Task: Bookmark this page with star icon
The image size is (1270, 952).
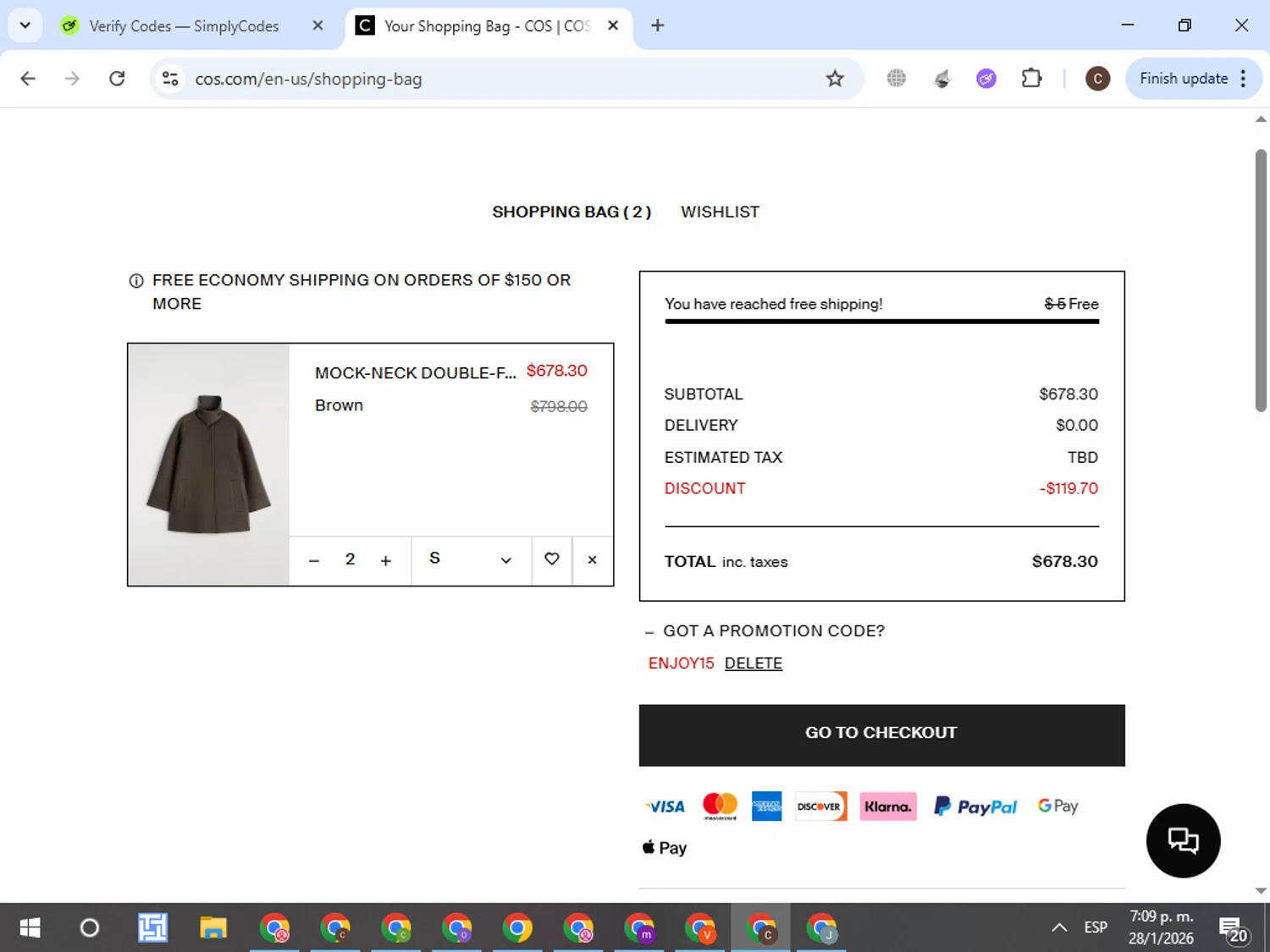Action: 835,79
